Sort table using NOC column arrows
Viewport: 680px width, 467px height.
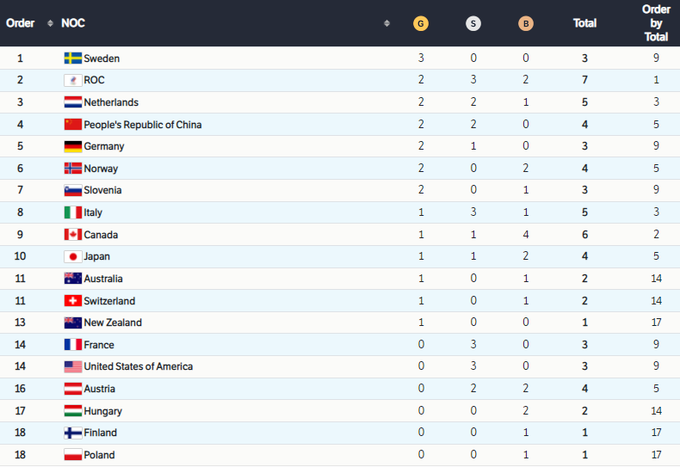(x=387, y=22)
